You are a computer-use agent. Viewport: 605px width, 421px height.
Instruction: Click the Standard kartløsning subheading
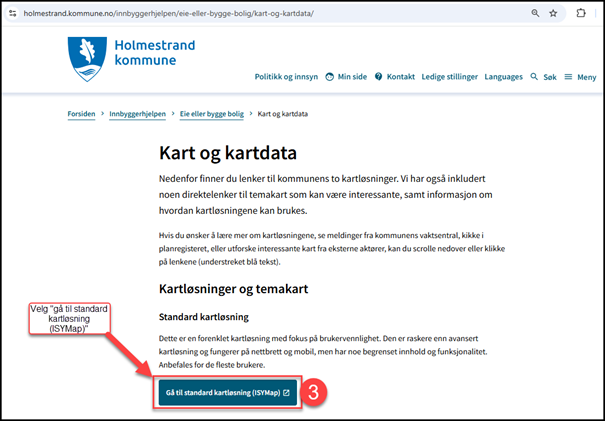204,317
